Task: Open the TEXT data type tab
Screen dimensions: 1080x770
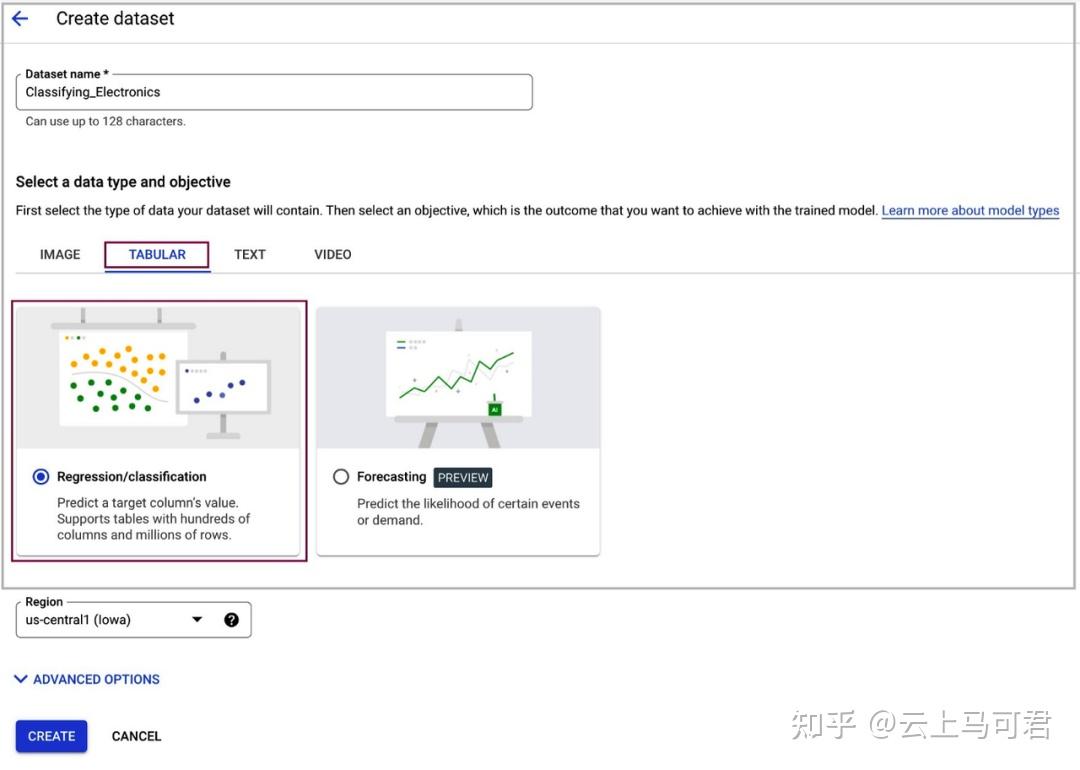Action: tap(249, 255)
